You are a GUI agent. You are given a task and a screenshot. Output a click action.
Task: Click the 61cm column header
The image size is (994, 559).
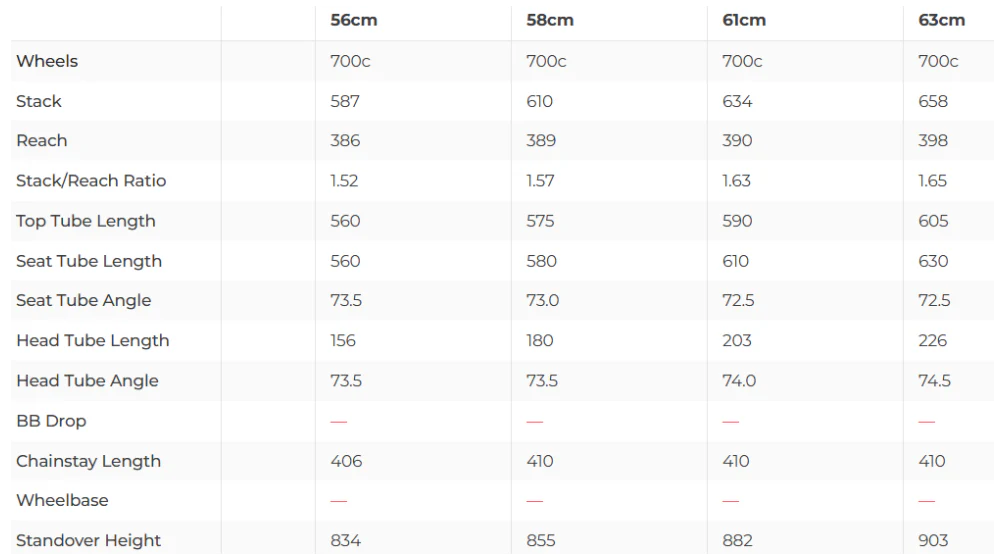pos(744,20)
